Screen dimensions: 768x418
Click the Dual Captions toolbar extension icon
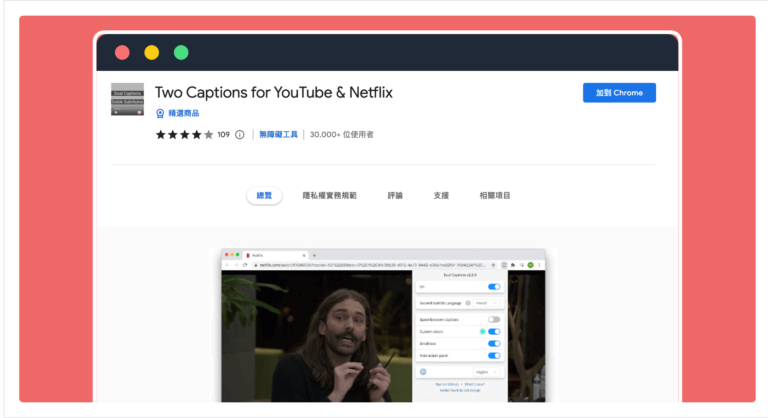click(x=504, y=265)
